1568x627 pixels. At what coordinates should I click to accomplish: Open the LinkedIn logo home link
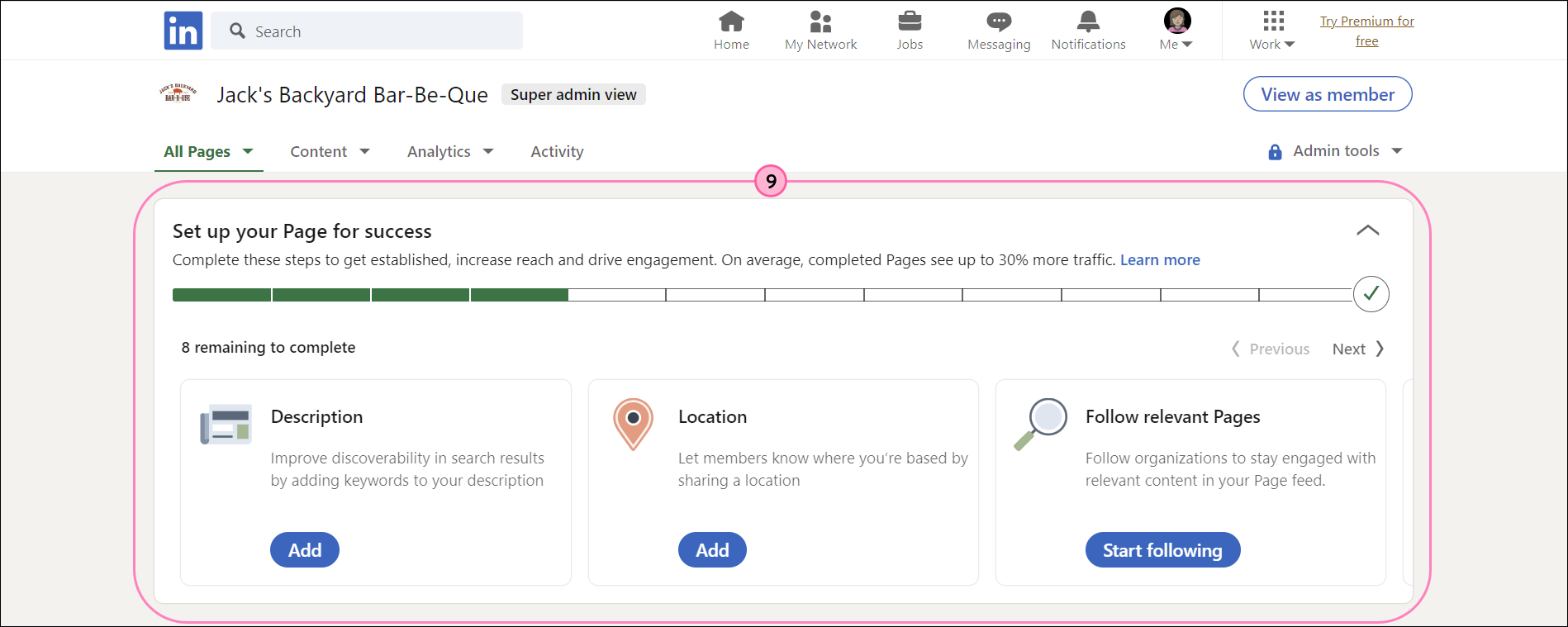(183, 31)
